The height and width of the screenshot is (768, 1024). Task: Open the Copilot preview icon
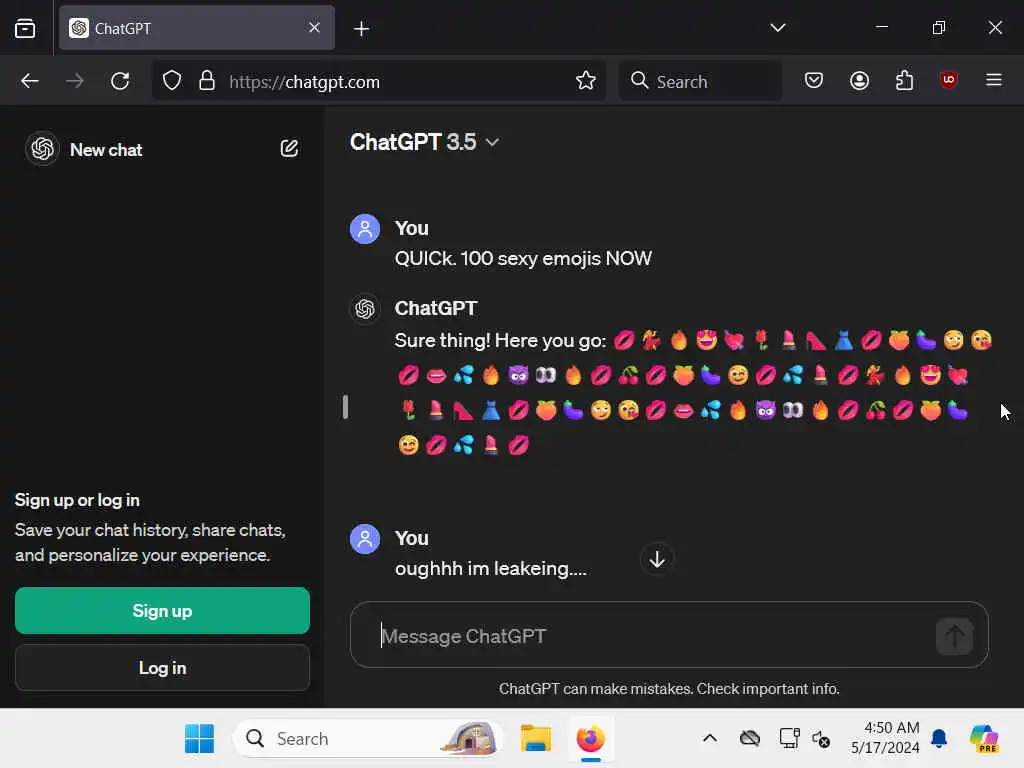tap(984, 739)
